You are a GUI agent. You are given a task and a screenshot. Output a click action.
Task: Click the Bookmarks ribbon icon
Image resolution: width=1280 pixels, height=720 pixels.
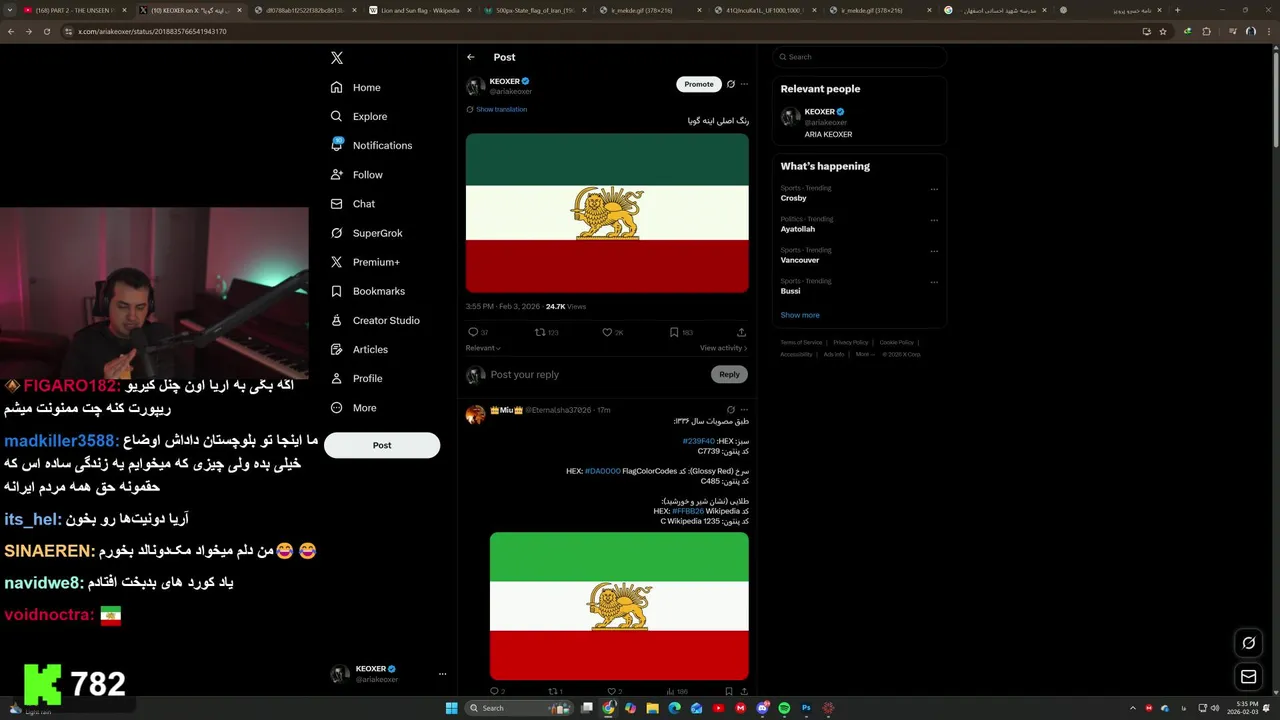[x=337, y=291]
